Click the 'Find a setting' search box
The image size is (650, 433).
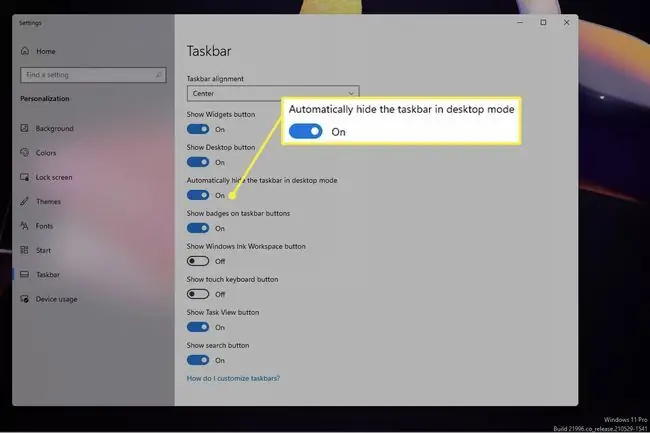[x=93, y=75]
